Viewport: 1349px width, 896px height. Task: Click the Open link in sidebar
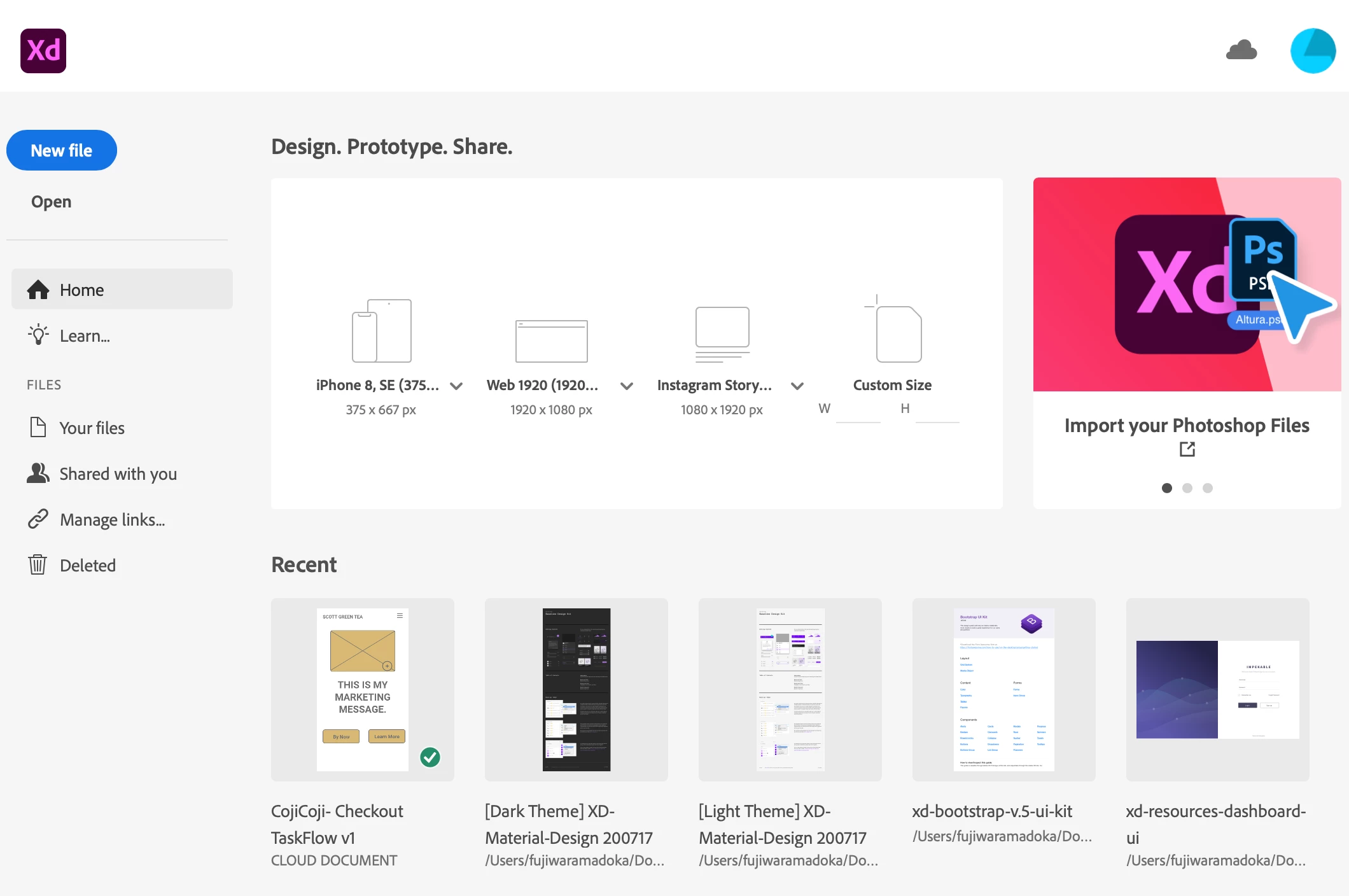pyautogui.click(x=51, y=202)
